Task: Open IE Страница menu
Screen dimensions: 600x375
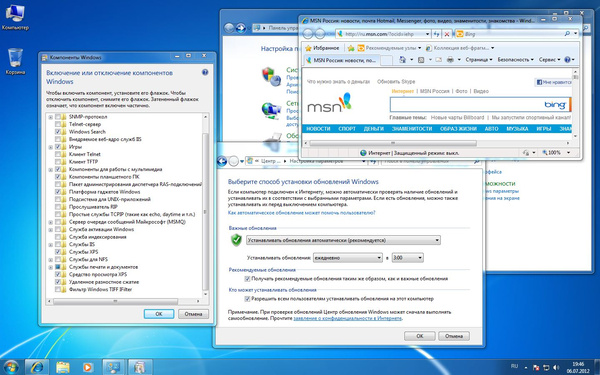Action: click(x=479, y=60)
